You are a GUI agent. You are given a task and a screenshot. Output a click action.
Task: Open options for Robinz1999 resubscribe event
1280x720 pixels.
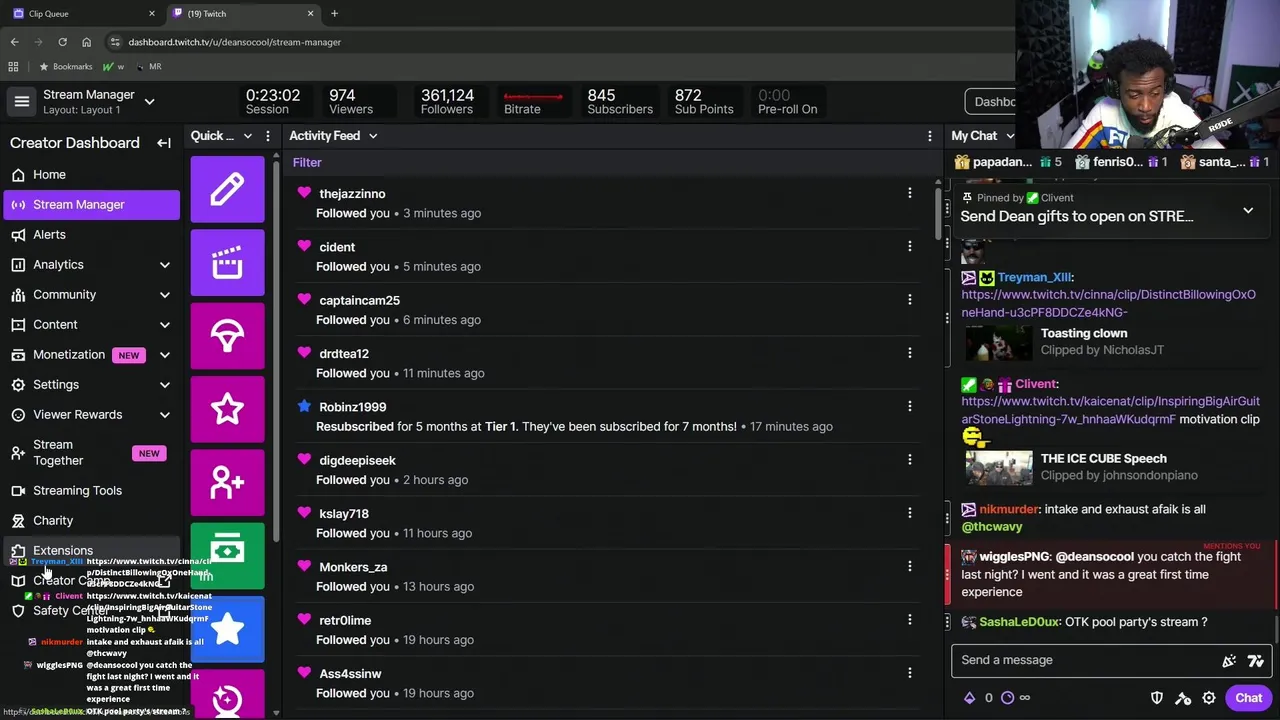[x=909, y=406]
